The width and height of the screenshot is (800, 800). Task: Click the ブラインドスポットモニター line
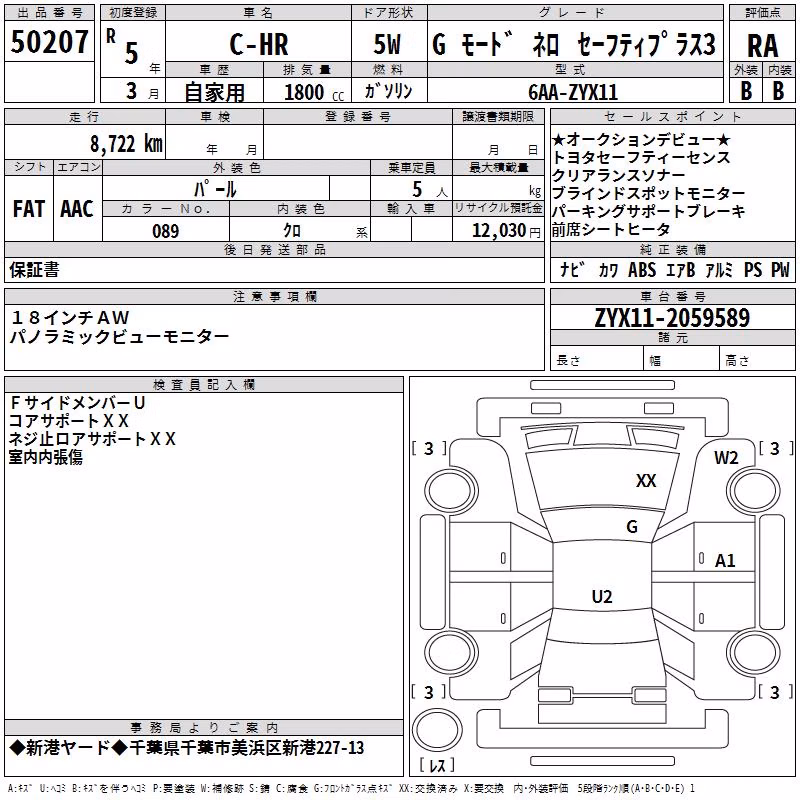point(648,193)
